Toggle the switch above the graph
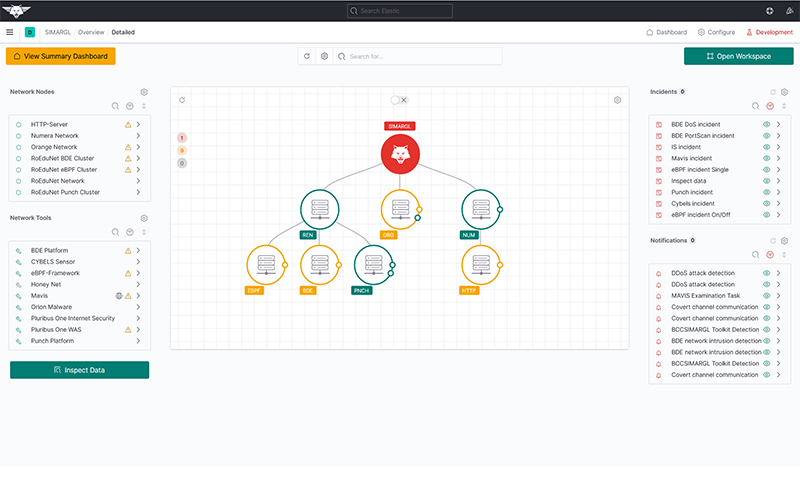The width and height of the screenshot is (800, 480). 399,100
